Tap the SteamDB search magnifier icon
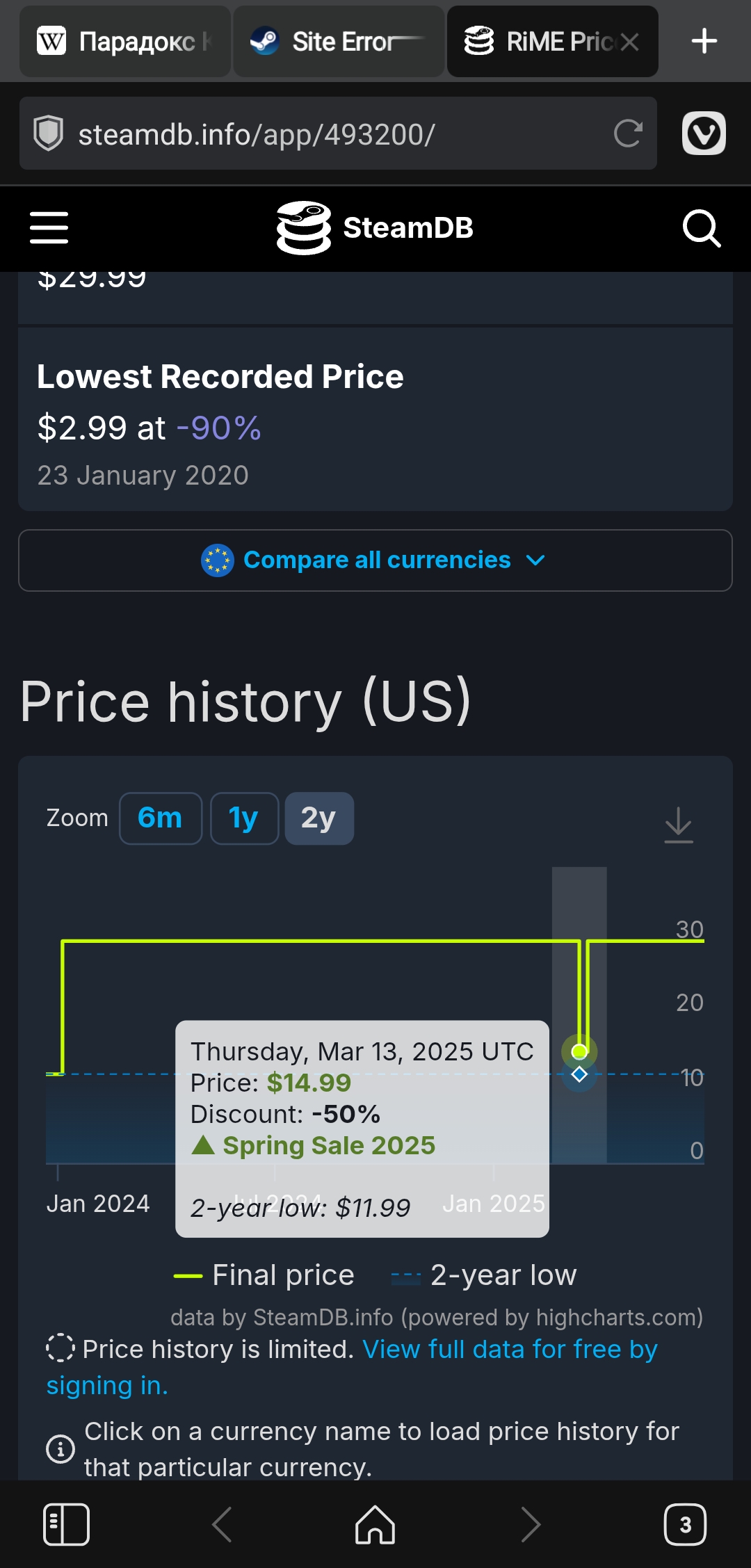The height and width of the screenshot is (1568, 751). (x=701, y=228)
